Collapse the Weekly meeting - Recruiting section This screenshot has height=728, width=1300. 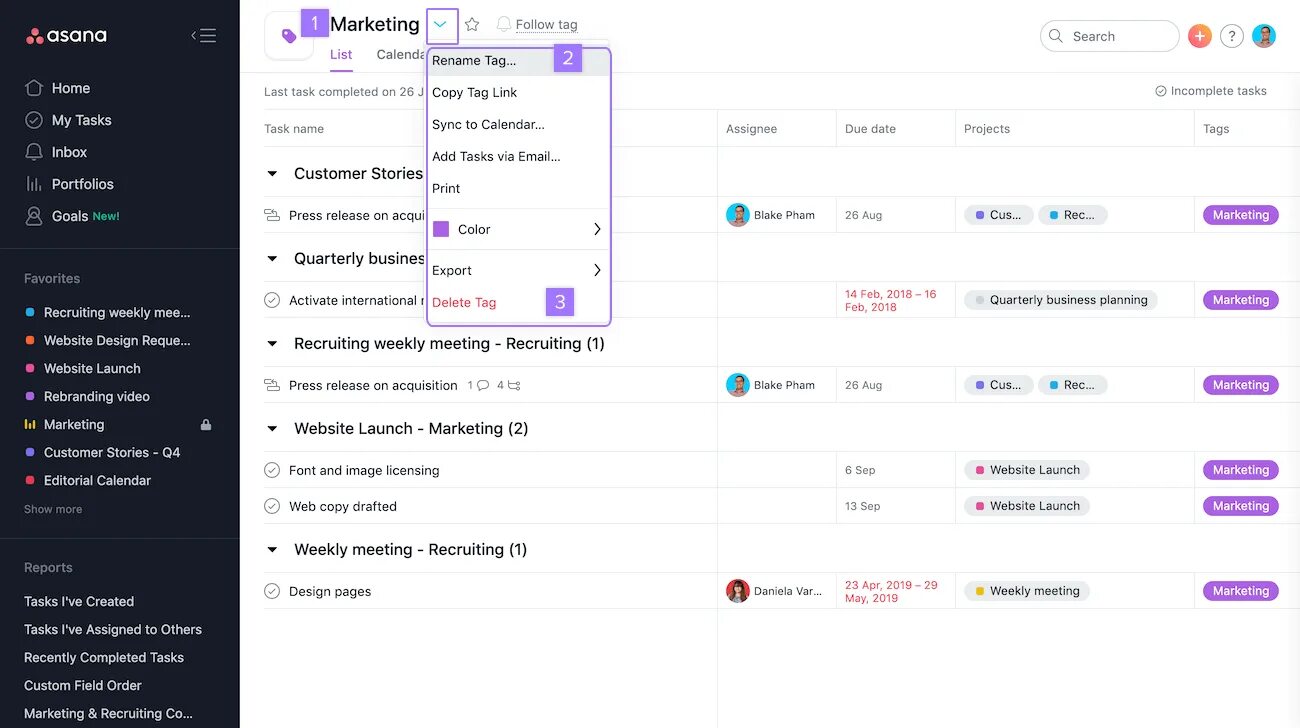point(271,549)
